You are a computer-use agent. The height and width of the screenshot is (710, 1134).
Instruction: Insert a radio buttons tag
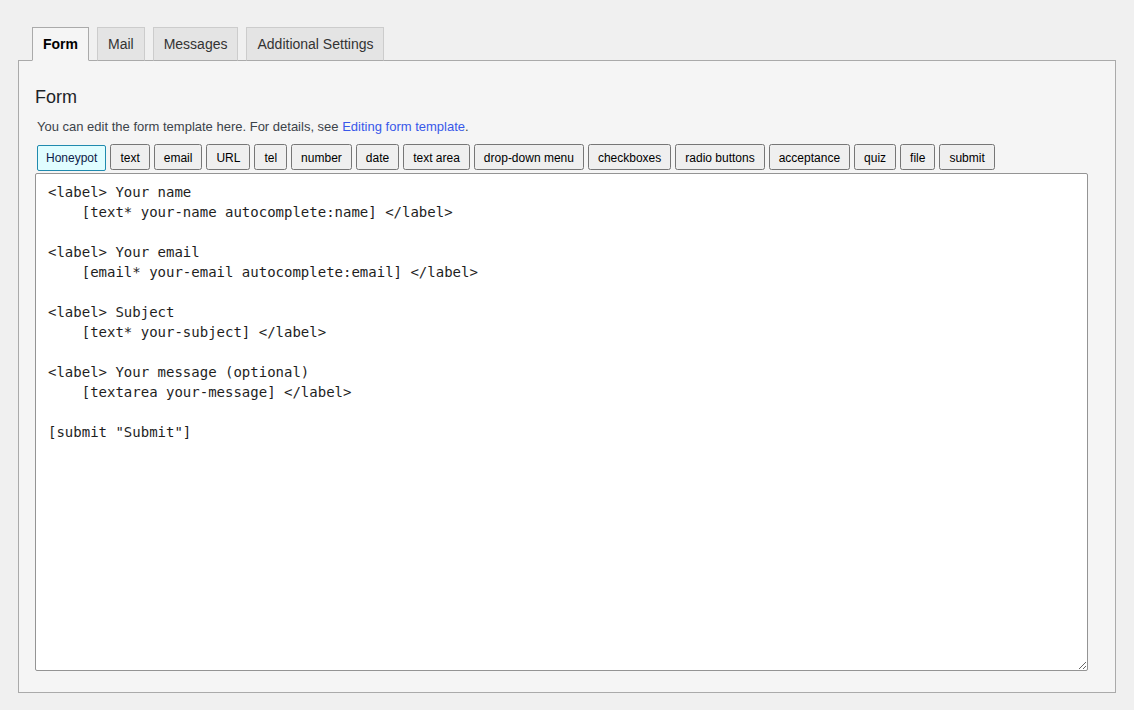pyautogui.click(x=720, y=158)
